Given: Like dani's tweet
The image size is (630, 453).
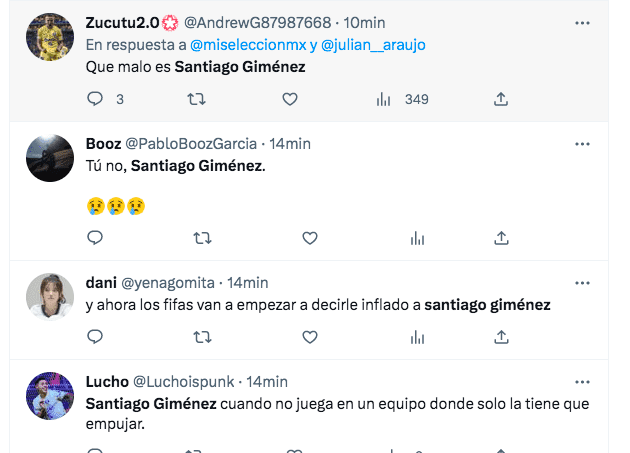Looking at the screenshot, I should pos(309,338).
